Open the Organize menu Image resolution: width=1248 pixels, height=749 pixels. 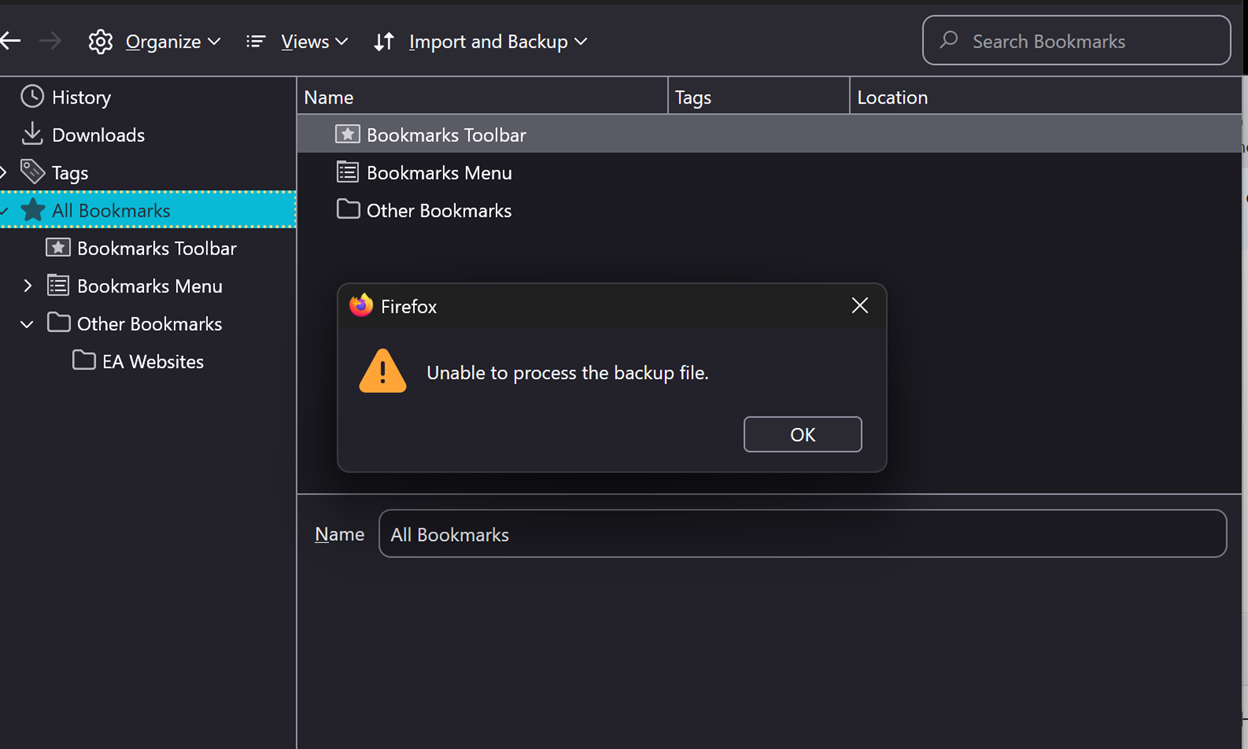click(172, 41)
